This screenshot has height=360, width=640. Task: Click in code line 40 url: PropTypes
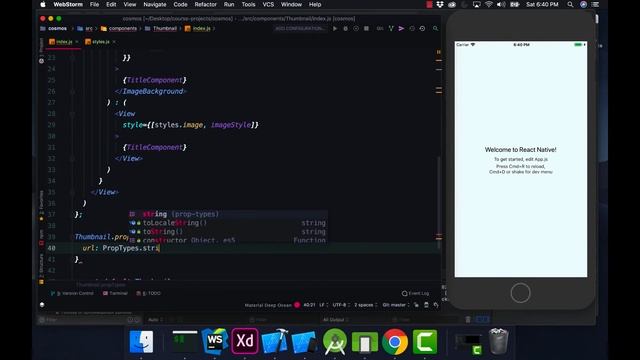pos(121,248)
